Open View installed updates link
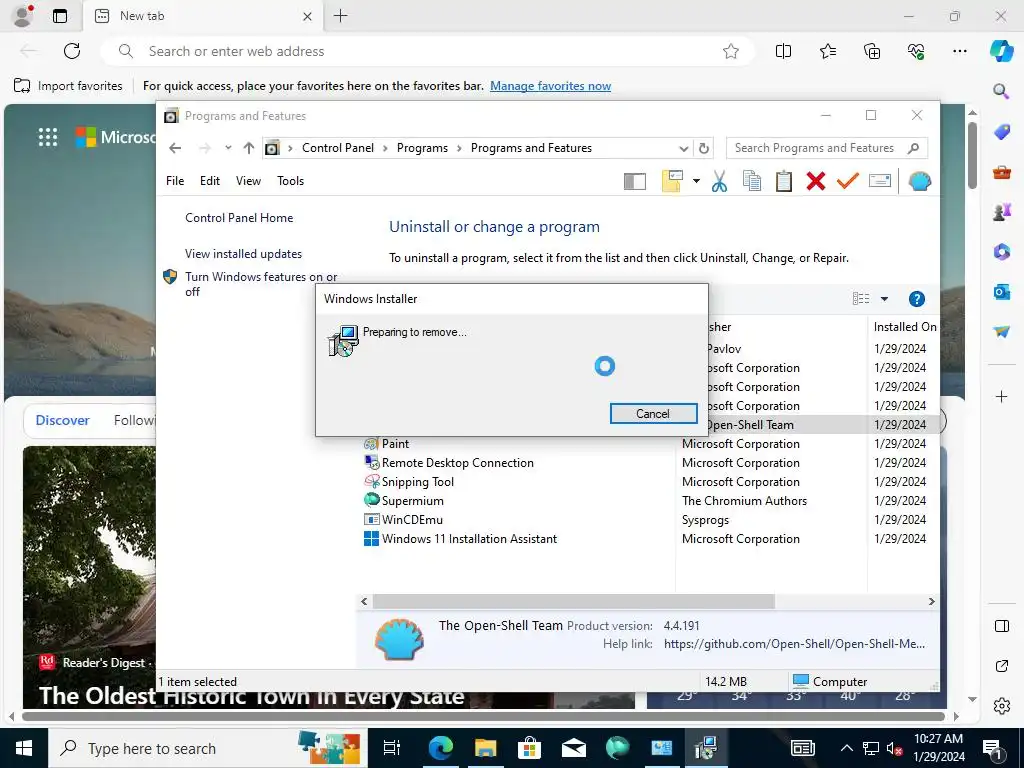The height and width of the screenshot is (768, 1024). (244, 253)
